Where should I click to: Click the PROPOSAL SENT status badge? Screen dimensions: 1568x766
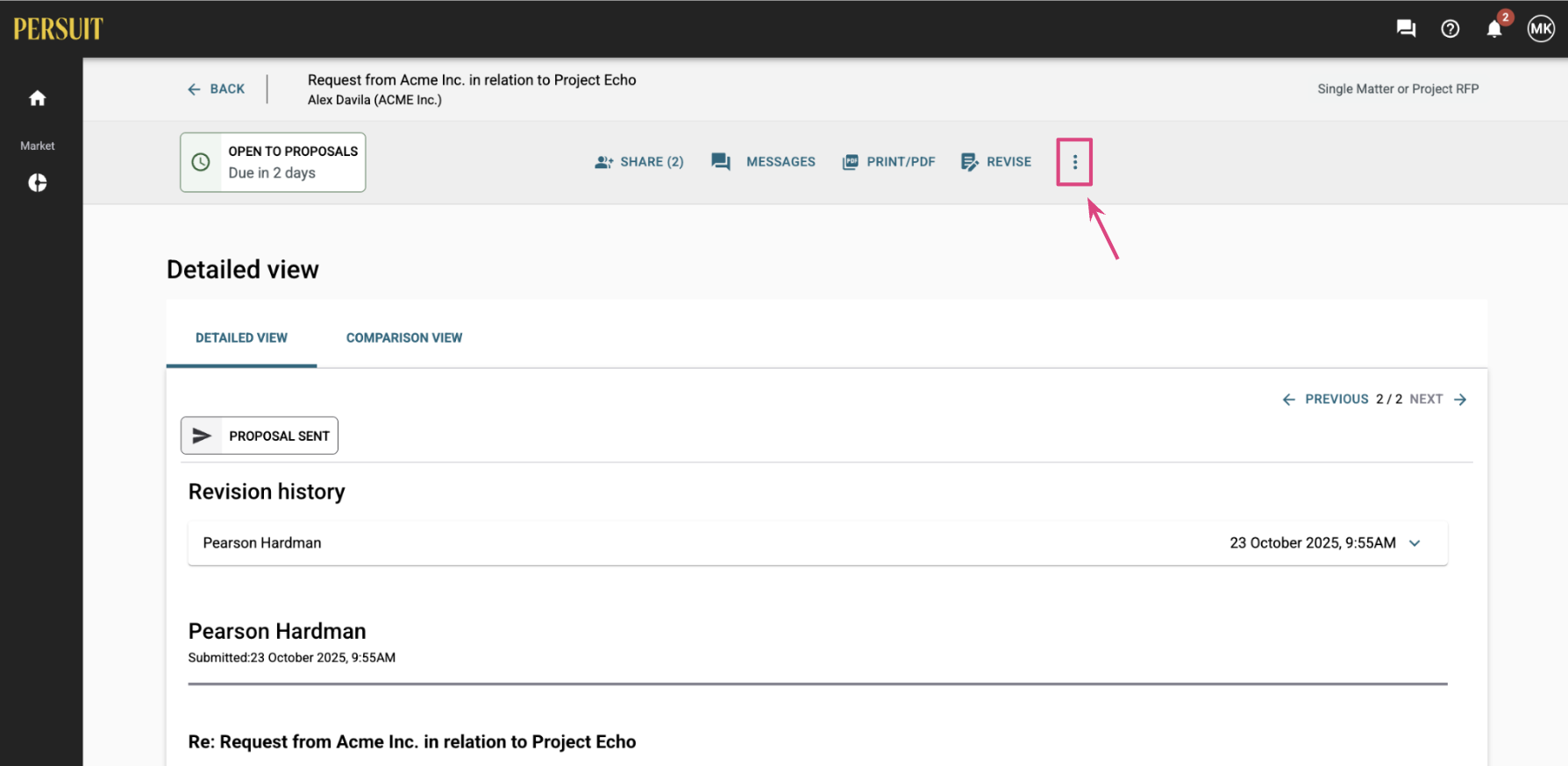click(260, 436)
